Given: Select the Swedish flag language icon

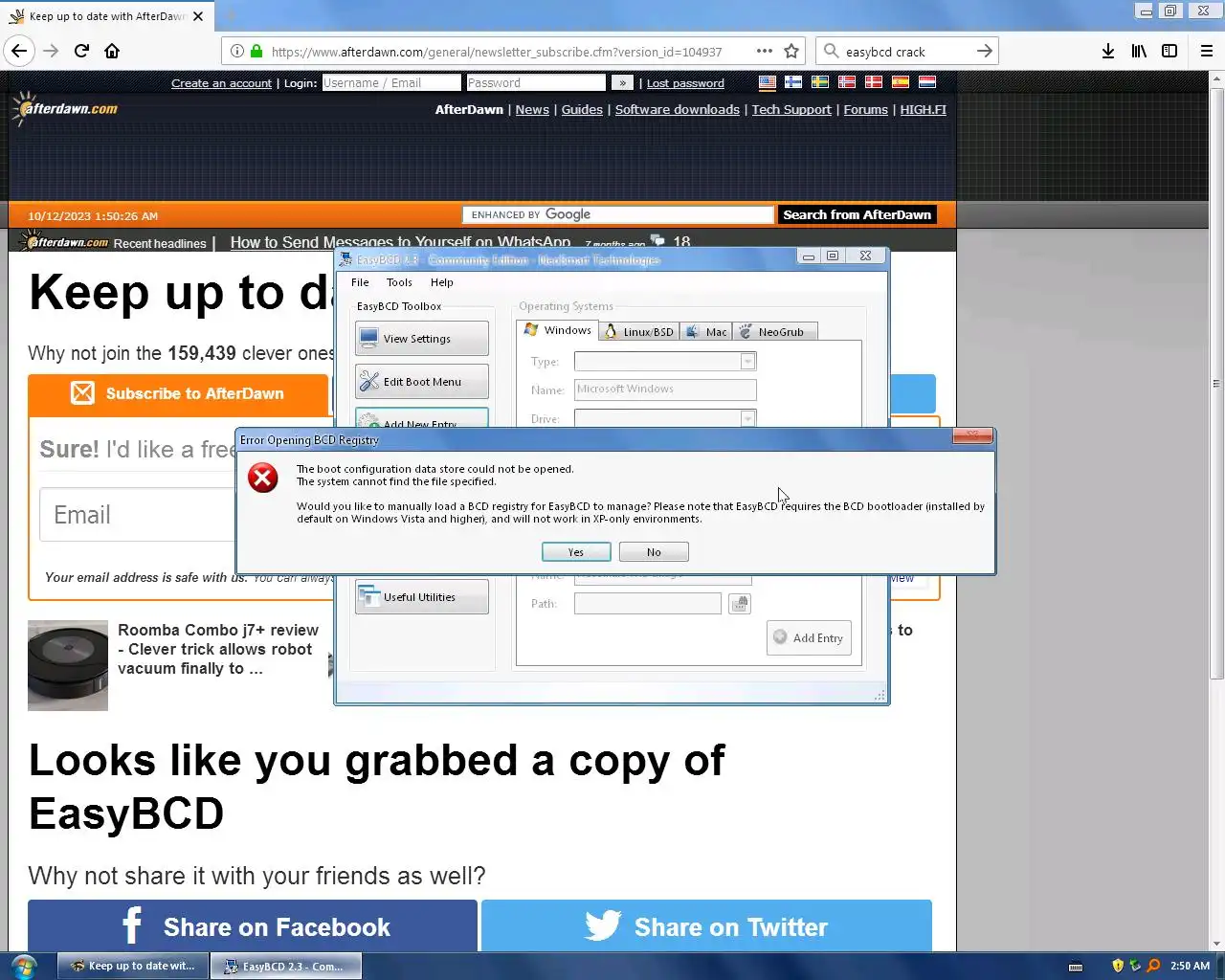Looking at the screenshot, I should [820, 82].
